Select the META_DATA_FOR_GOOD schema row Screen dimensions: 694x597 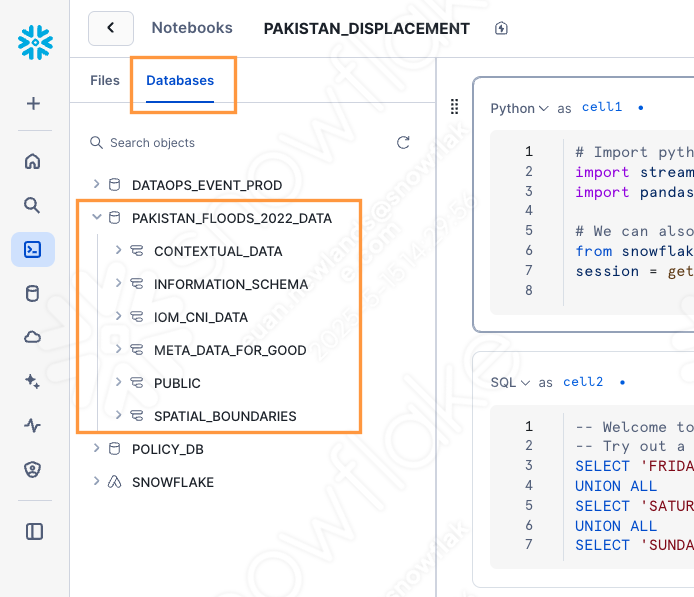(230, 350)
